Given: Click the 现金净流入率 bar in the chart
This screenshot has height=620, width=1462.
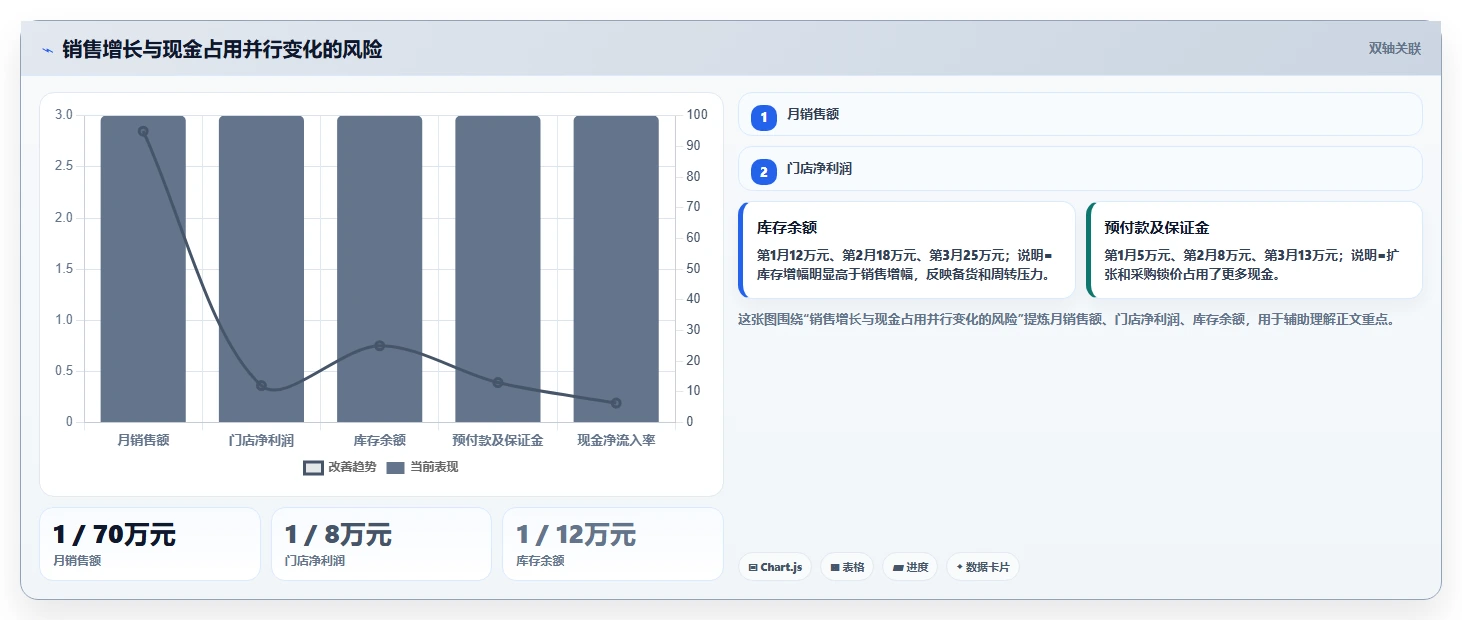Looking at the screenshot, I should coord(616,269).
